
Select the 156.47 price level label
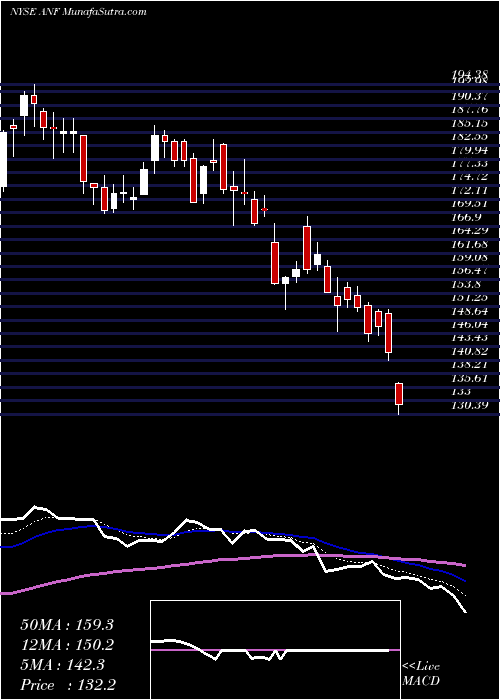pyautogui.click(x=469, y=271)
